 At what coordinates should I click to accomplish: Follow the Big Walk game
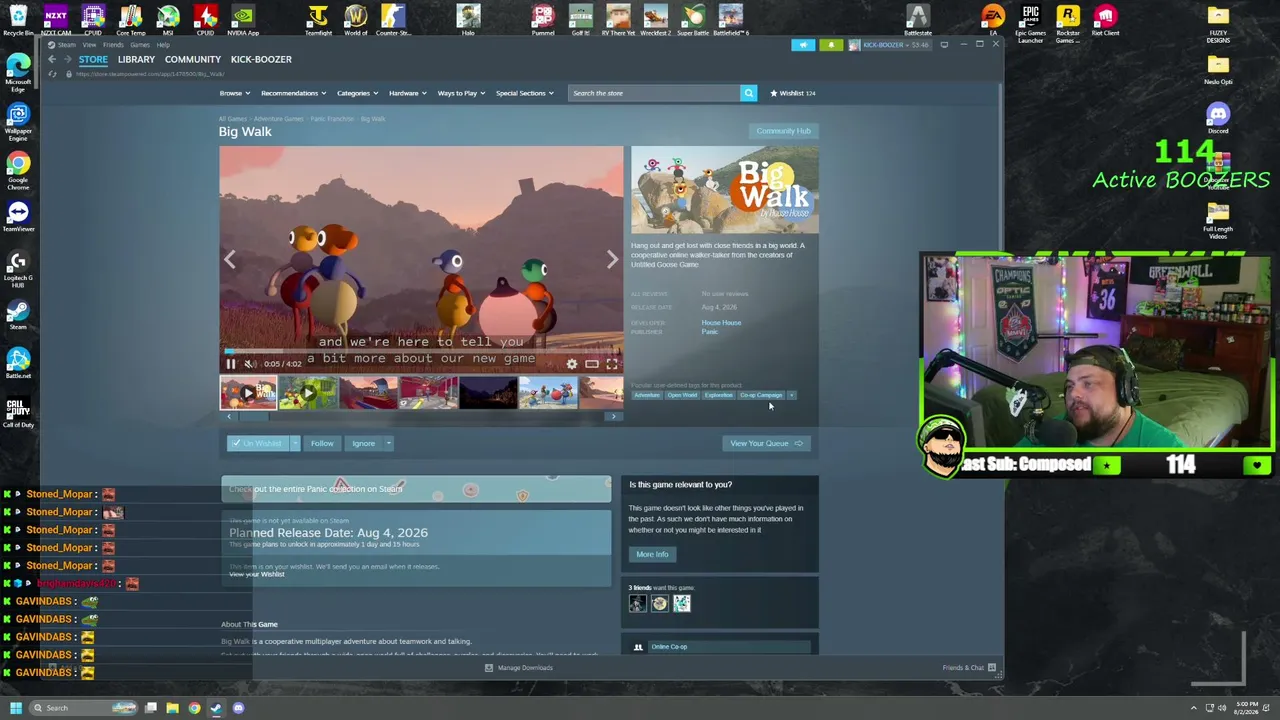point(322,443)
